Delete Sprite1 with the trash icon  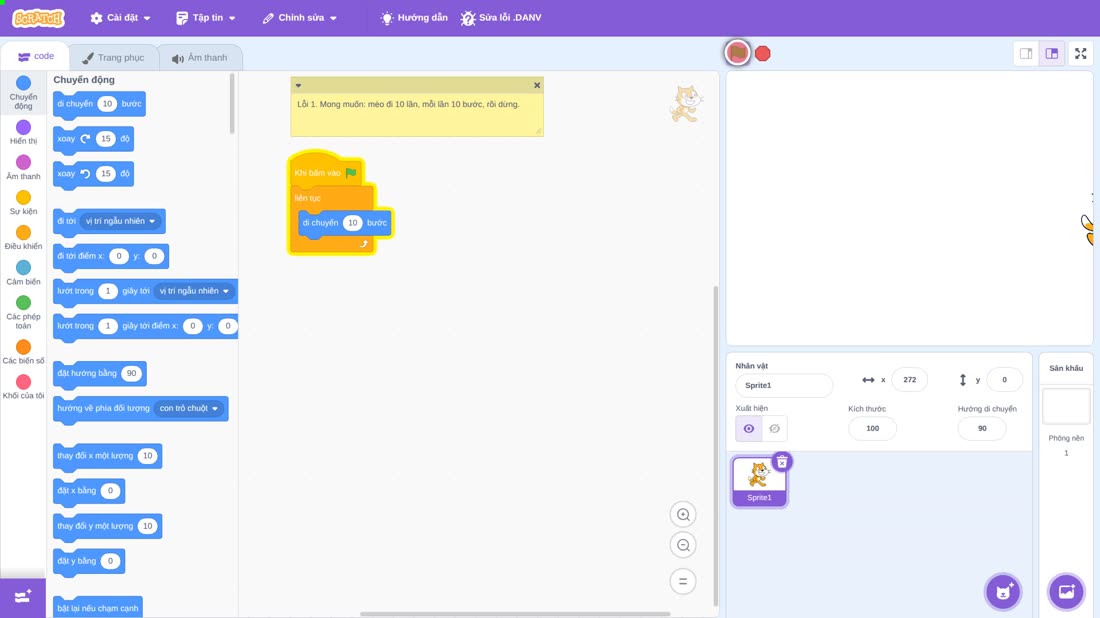[x=782, y=462]
